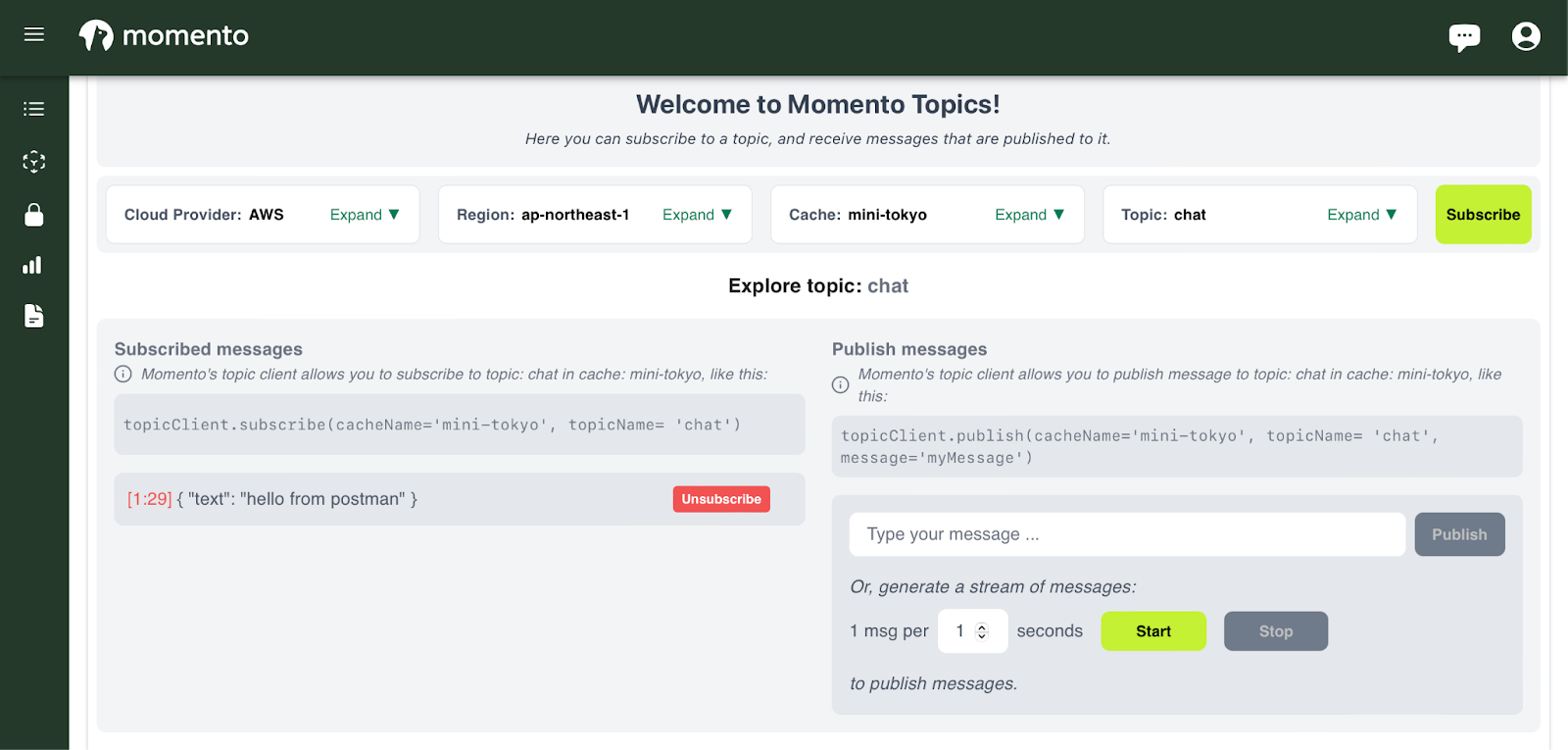Adjust the seconds interval stepper
The height and width of the screenshot is (750, 1568).
coord(982,631)
